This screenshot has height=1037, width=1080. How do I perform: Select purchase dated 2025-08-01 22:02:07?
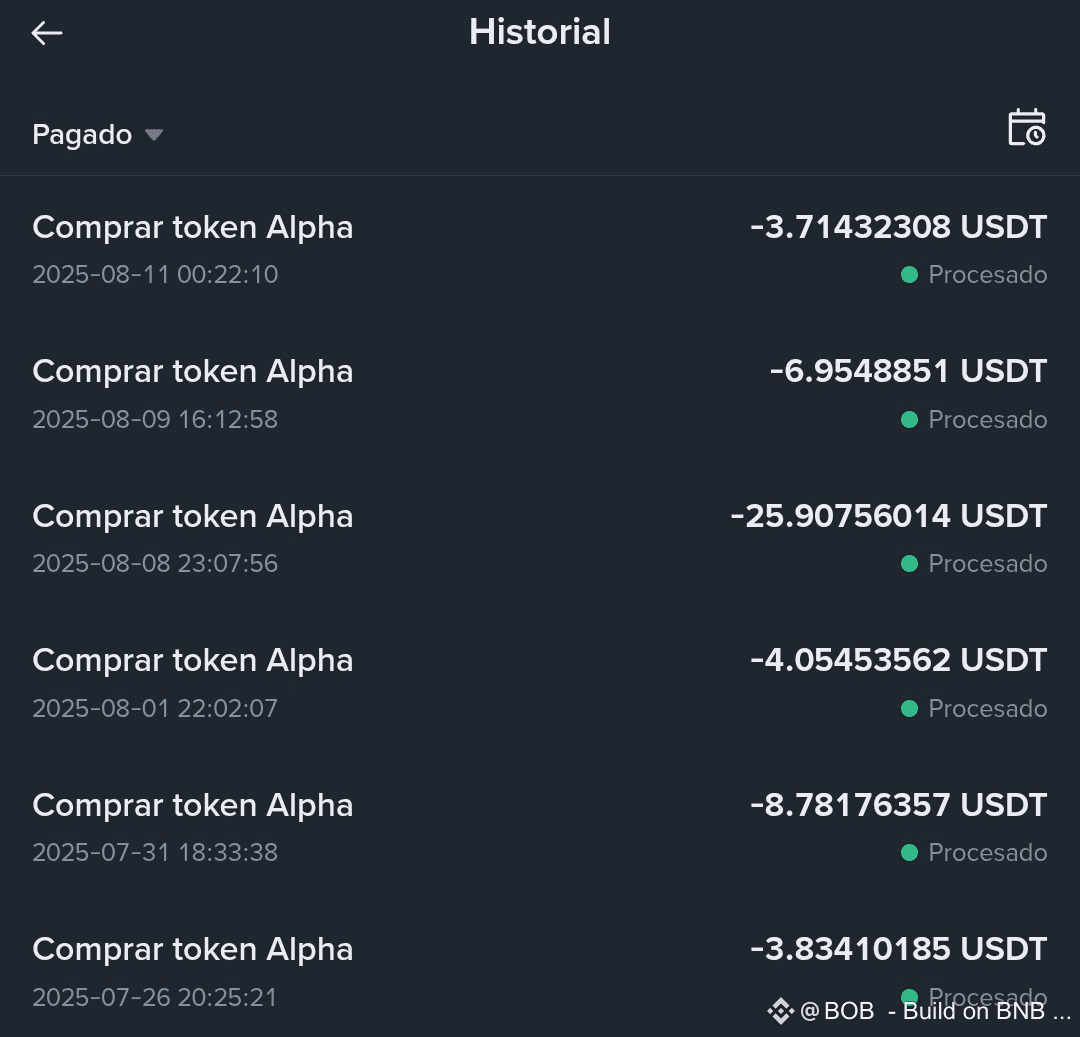click(x=540, y=683)
